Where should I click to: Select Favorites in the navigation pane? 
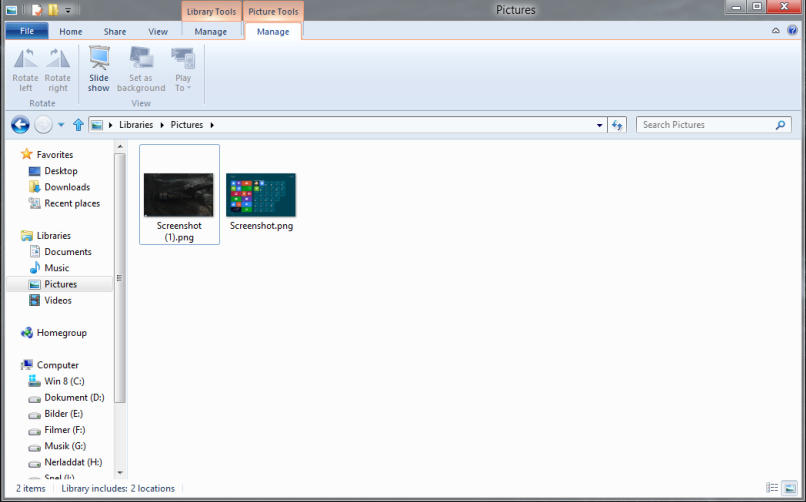[x=54, y=155]
